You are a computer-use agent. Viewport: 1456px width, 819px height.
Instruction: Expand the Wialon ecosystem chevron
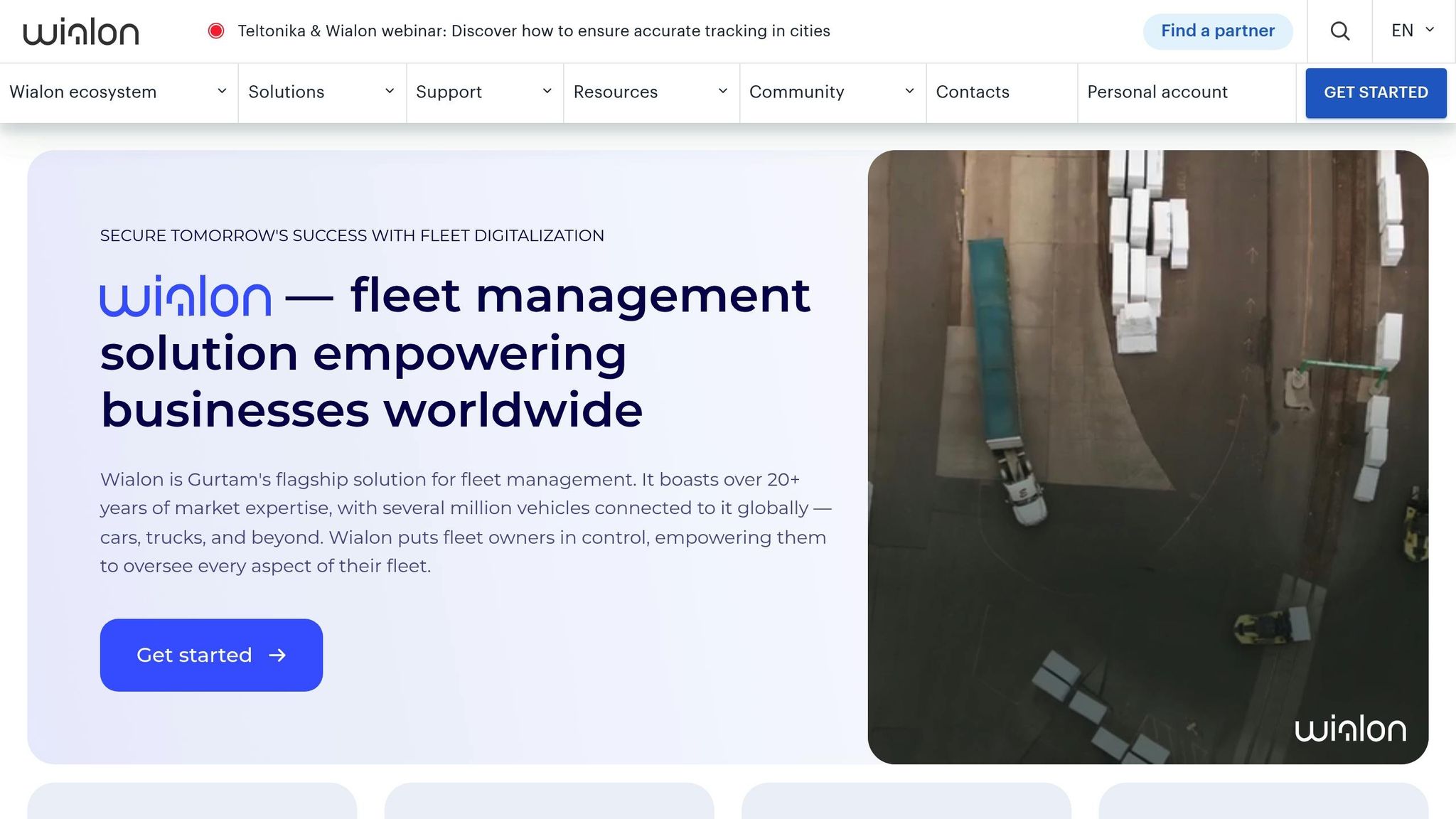click(222, 91)
